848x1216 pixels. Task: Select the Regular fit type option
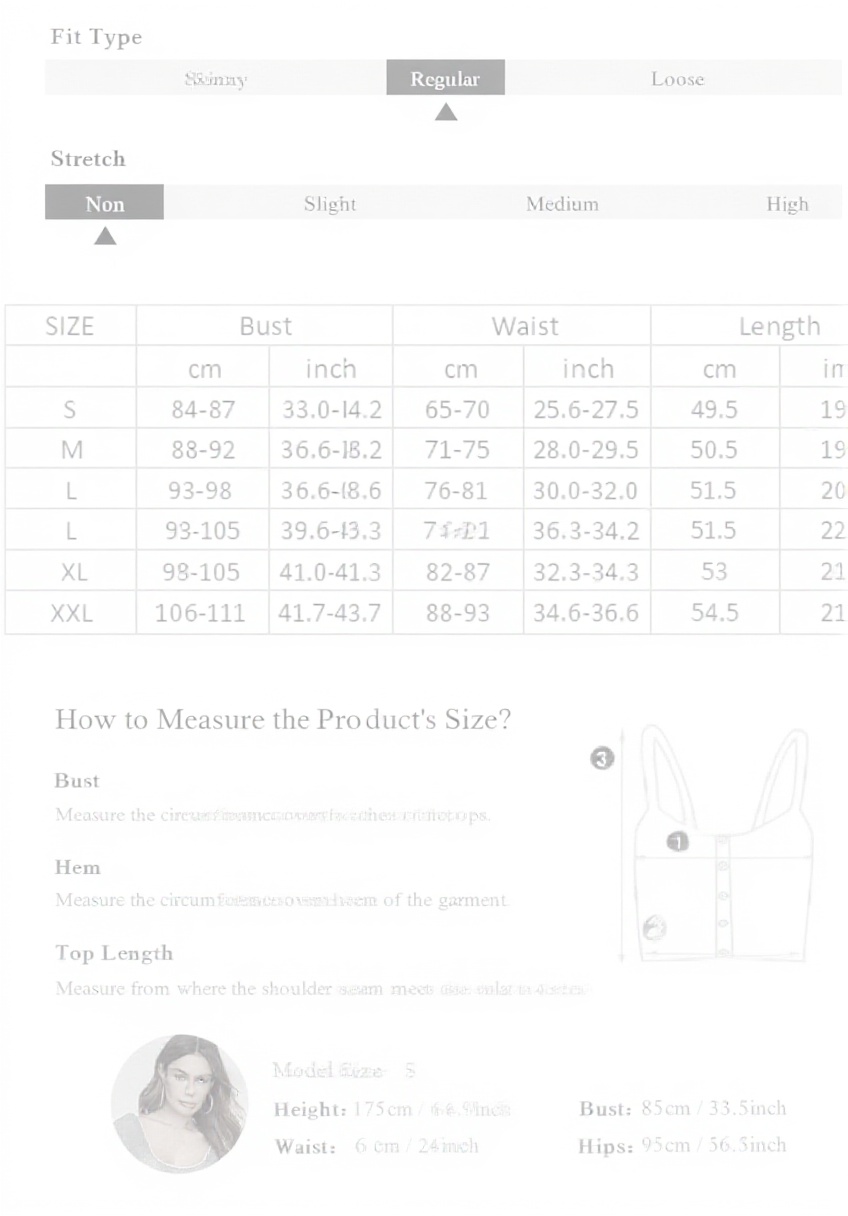click(445, 79)
